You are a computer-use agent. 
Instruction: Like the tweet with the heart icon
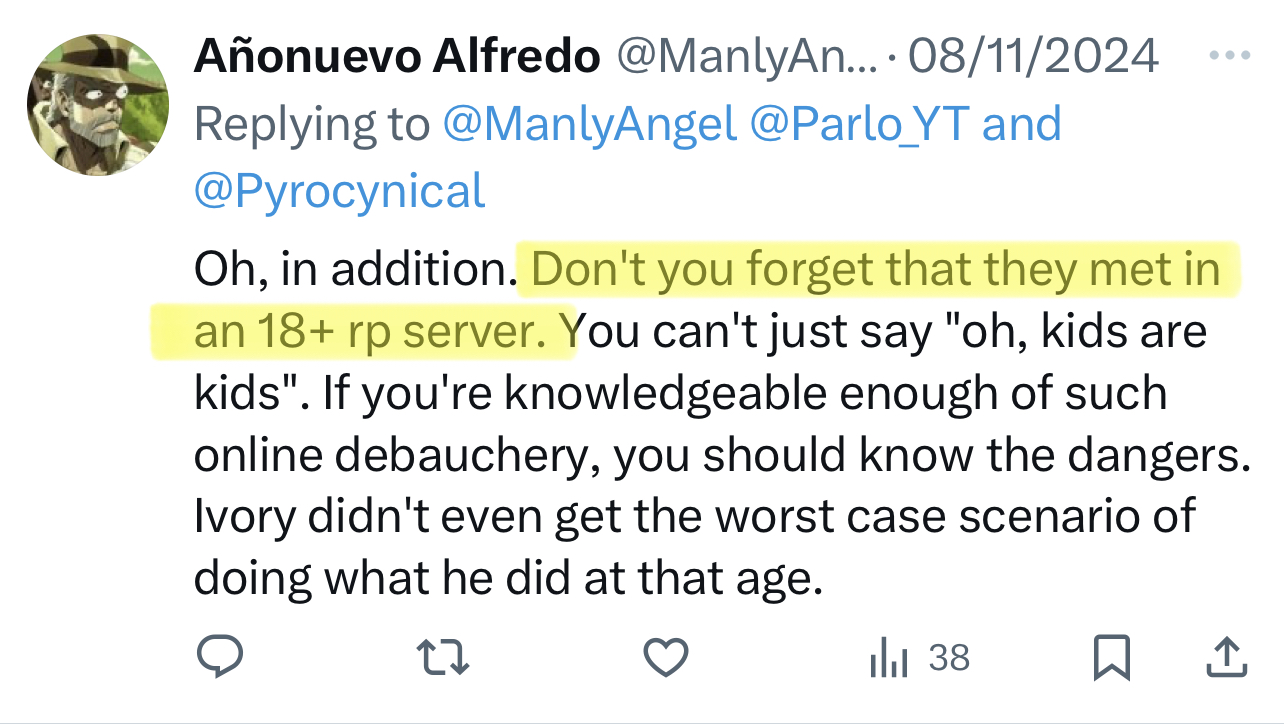[665, 657]
